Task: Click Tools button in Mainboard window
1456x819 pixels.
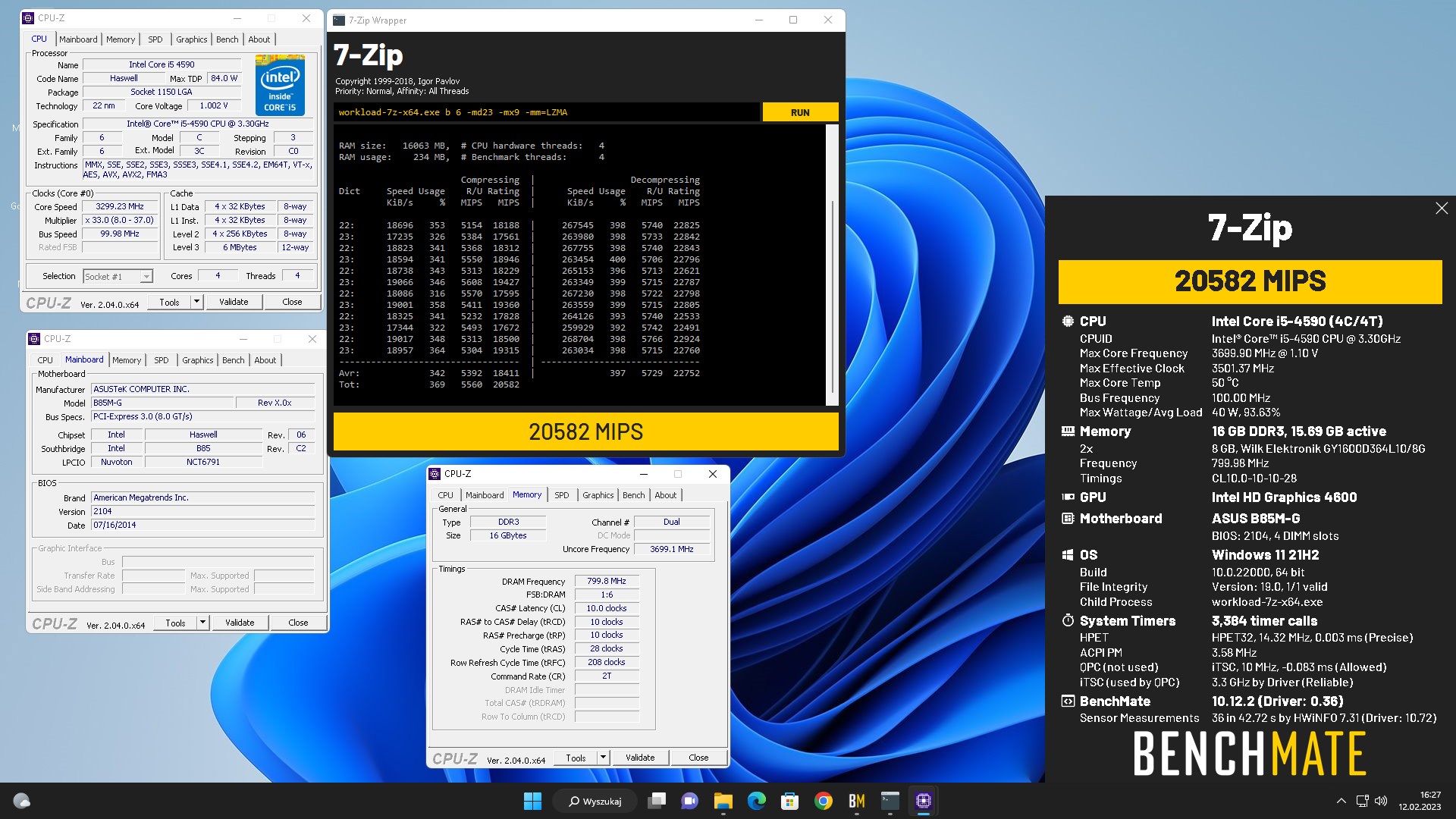Action: (175, 623)
